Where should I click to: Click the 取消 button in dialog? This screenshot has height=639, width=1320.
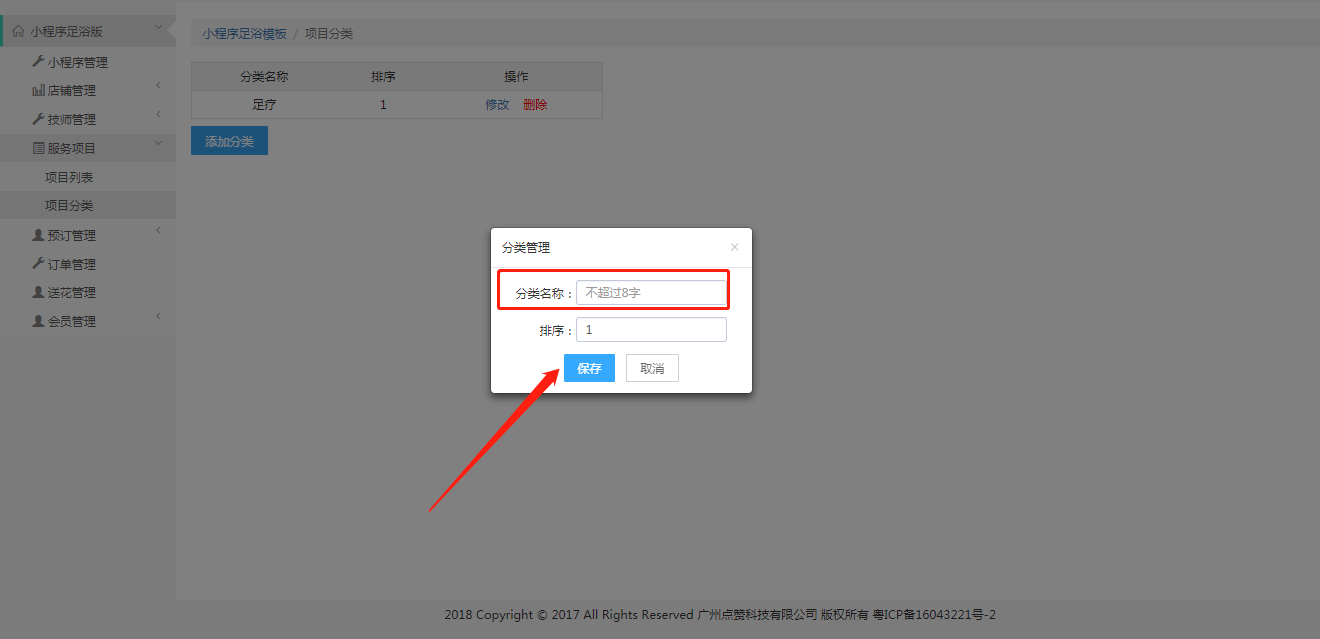coord(652,368)
